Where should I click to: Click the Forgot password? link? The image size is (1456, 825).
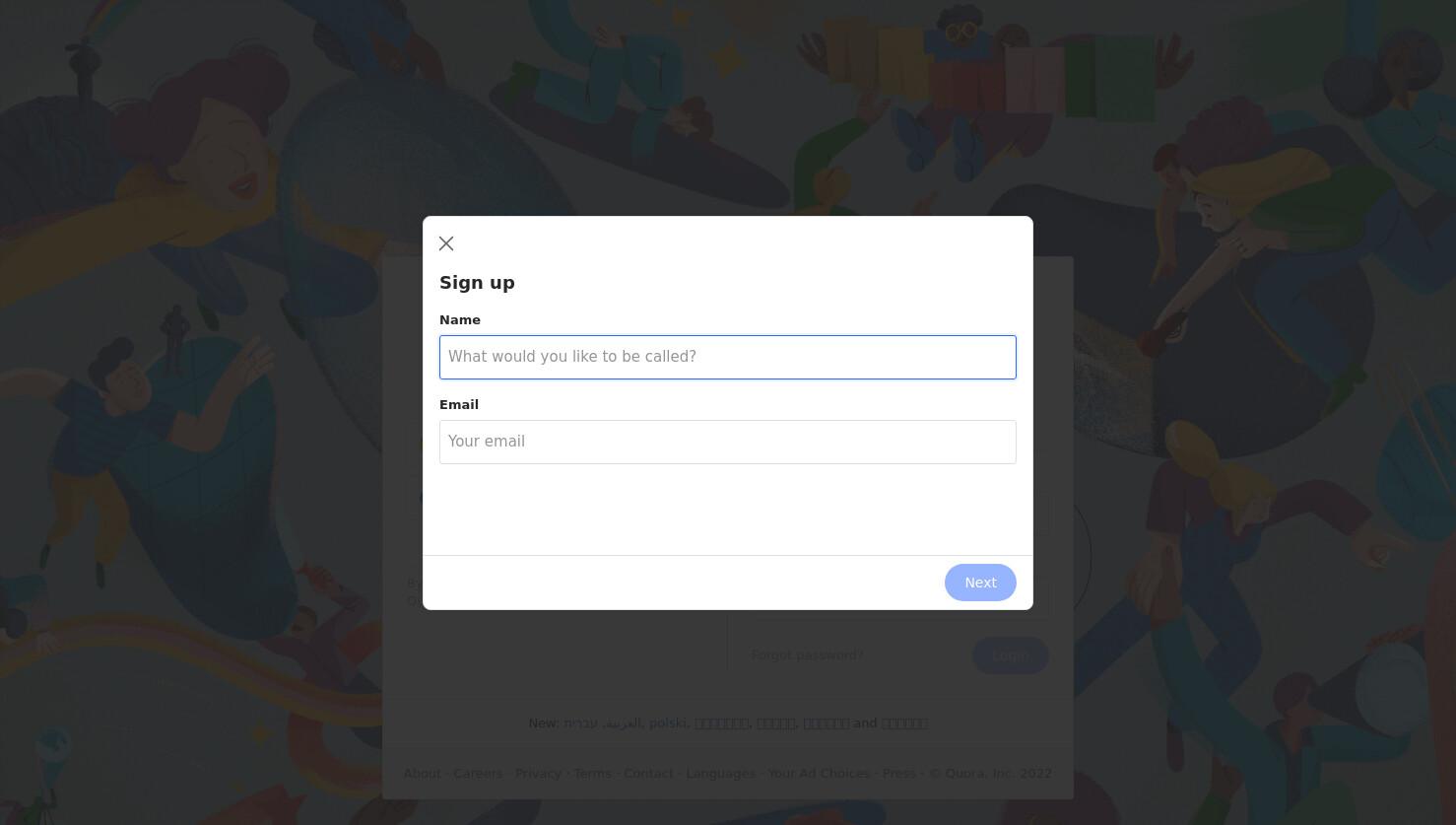807,655
